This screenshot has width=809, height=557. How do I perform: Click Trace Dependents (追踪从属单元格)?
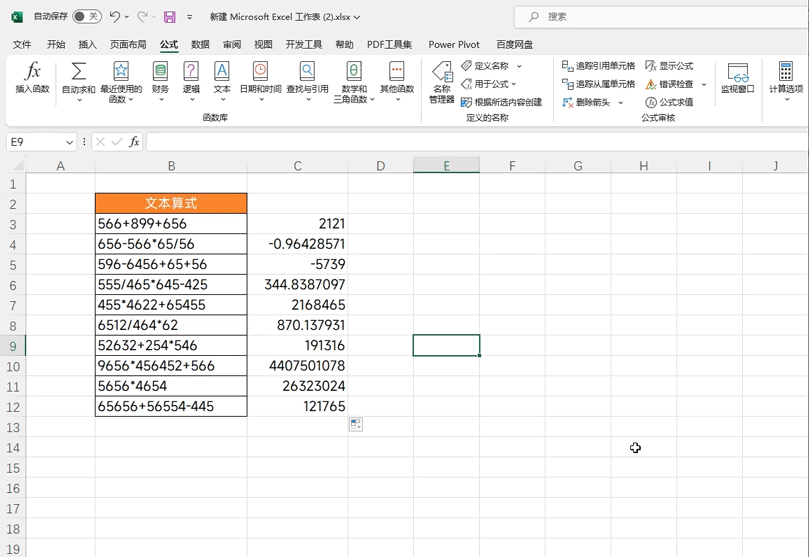coord(598,84)
